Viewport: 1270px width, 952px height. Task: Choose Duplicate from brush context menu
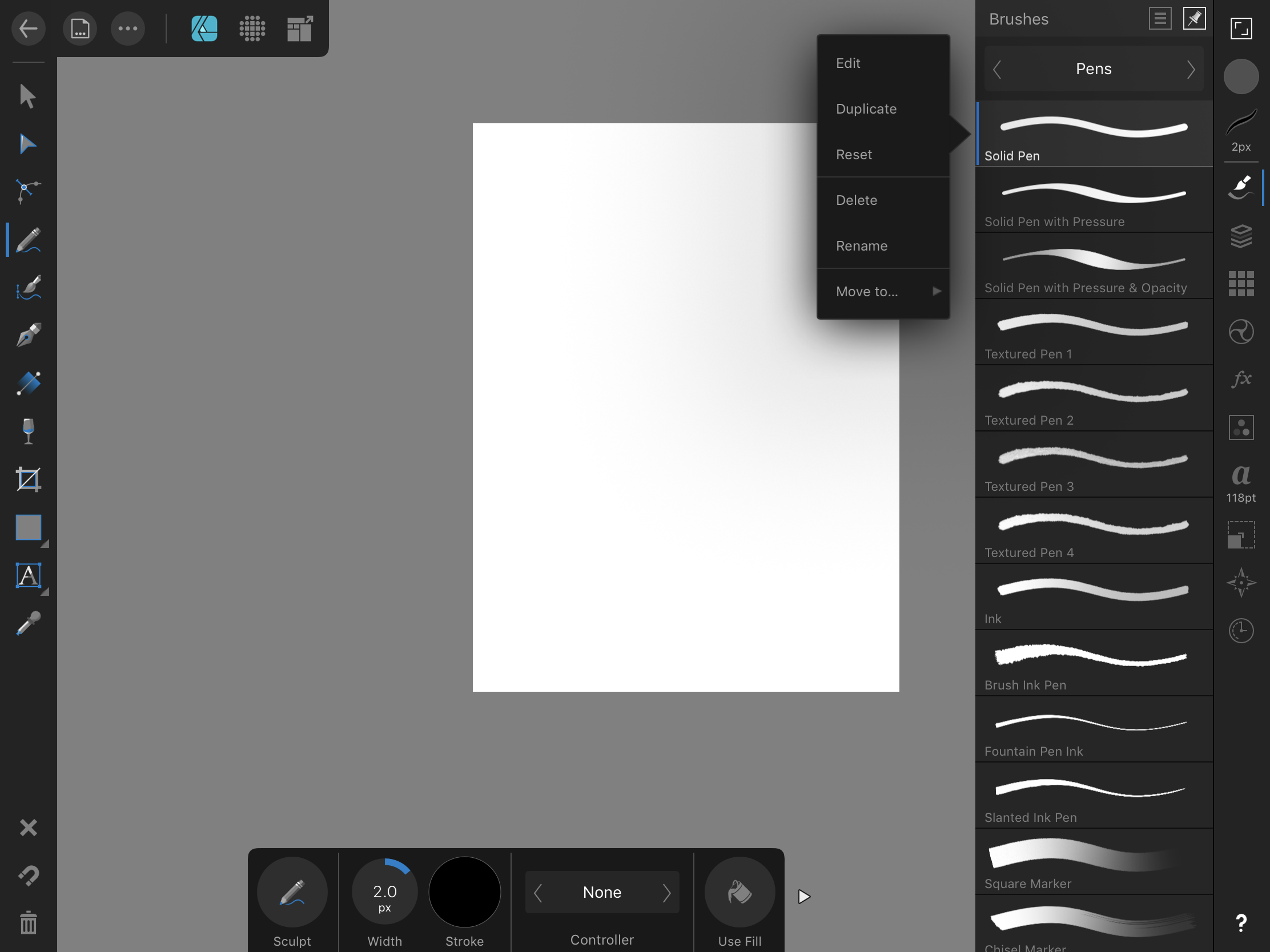[x=883, y=109]
